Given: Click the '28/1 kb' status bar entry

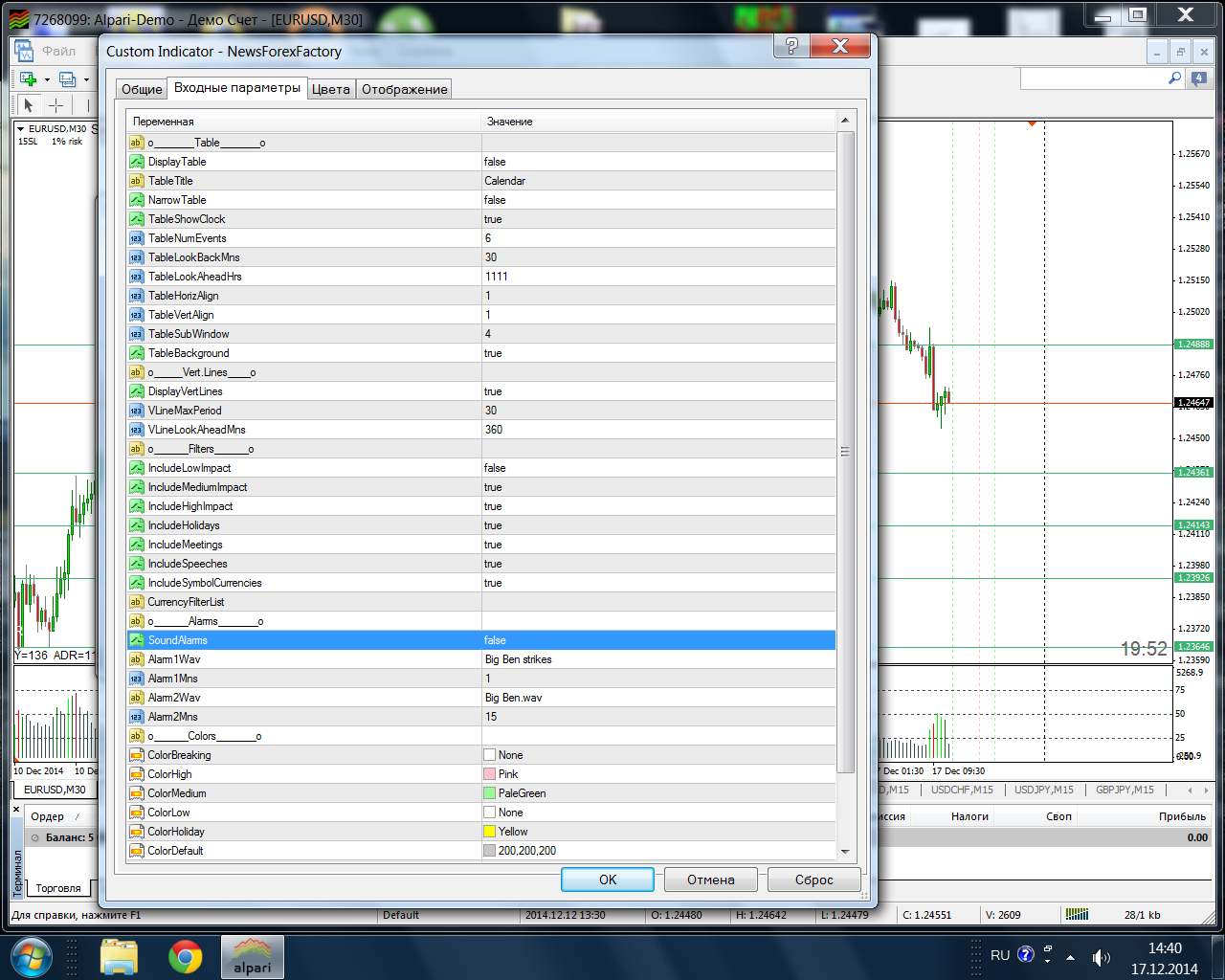Looking at the screenshot, I should [1143, 915].
